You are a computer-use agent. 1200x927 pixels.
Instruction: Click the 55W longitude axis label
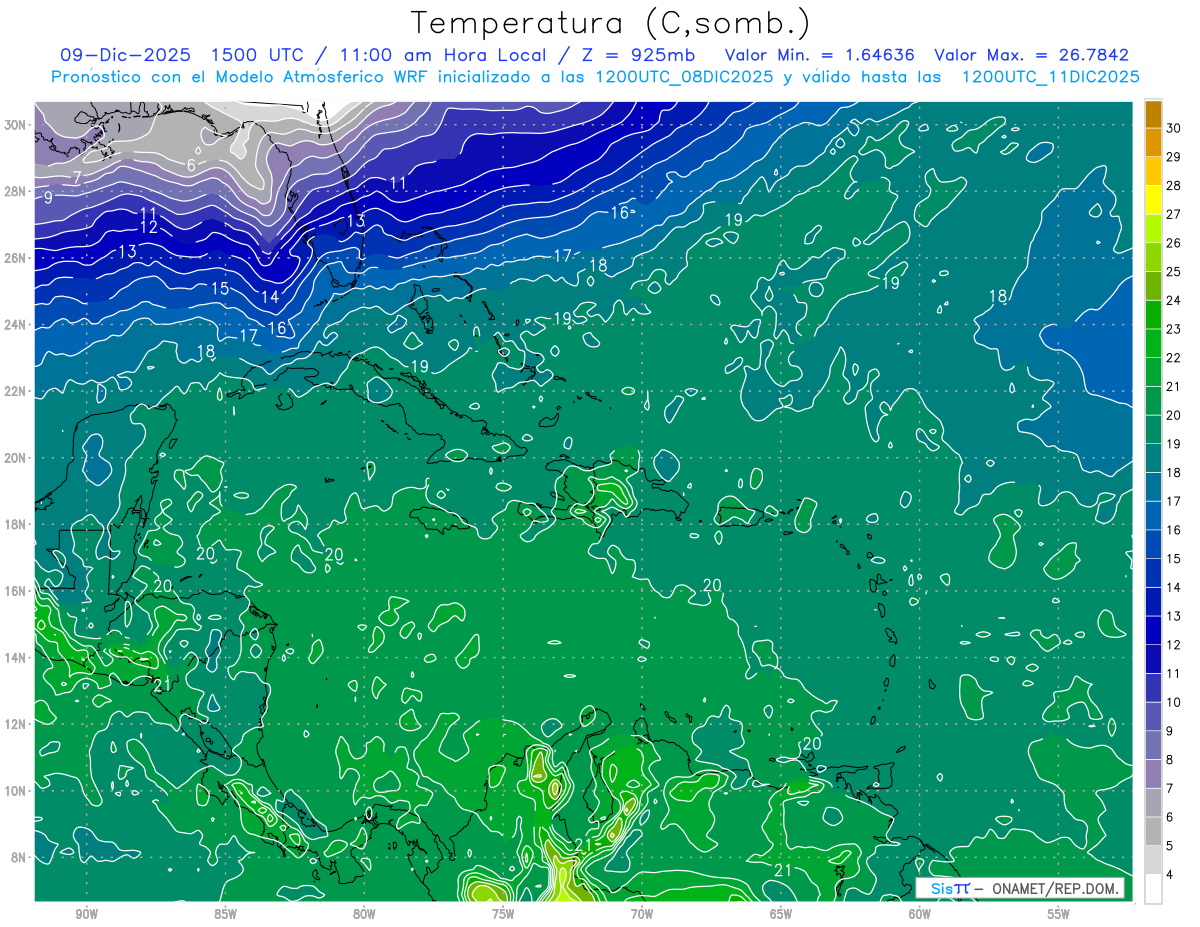[x=1059, y=914]
